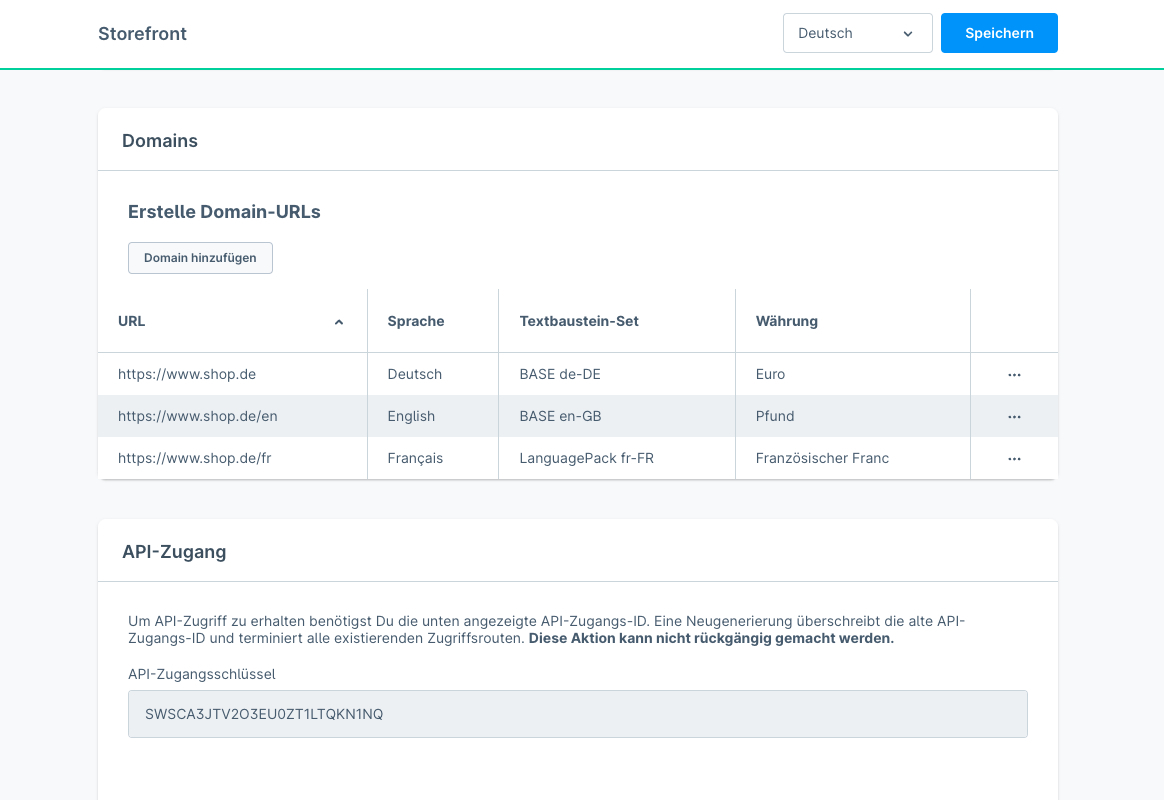Toggle URL column sort arrow
This screenshot has height=800, width=1164.
click(338, 322)
